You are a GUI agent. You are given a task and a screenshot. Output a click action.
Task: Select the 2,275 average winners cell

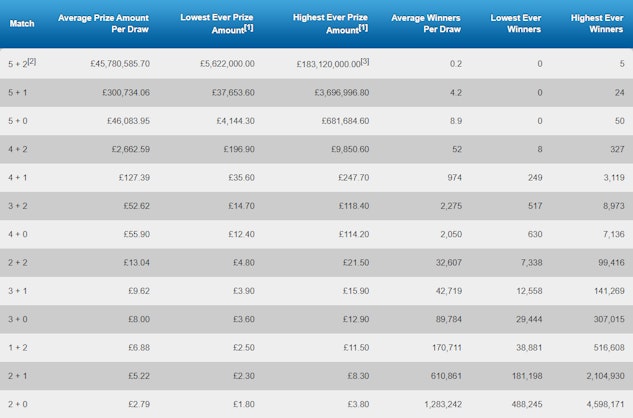point(451,206)
